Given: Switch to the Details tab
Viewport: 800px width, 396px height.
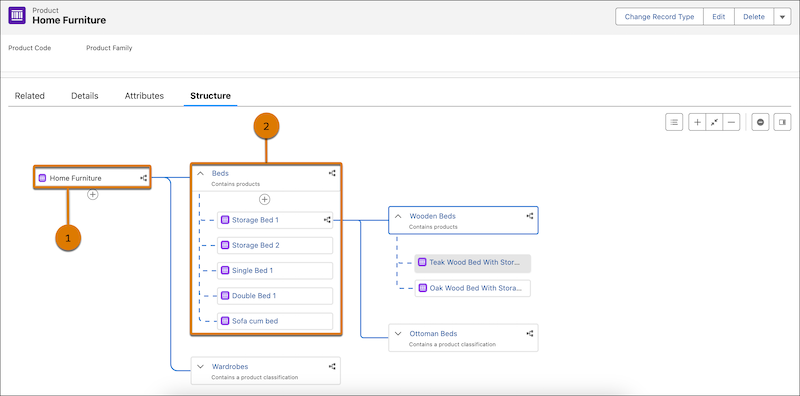Looking at the screenshot, I should coord(85,95).
